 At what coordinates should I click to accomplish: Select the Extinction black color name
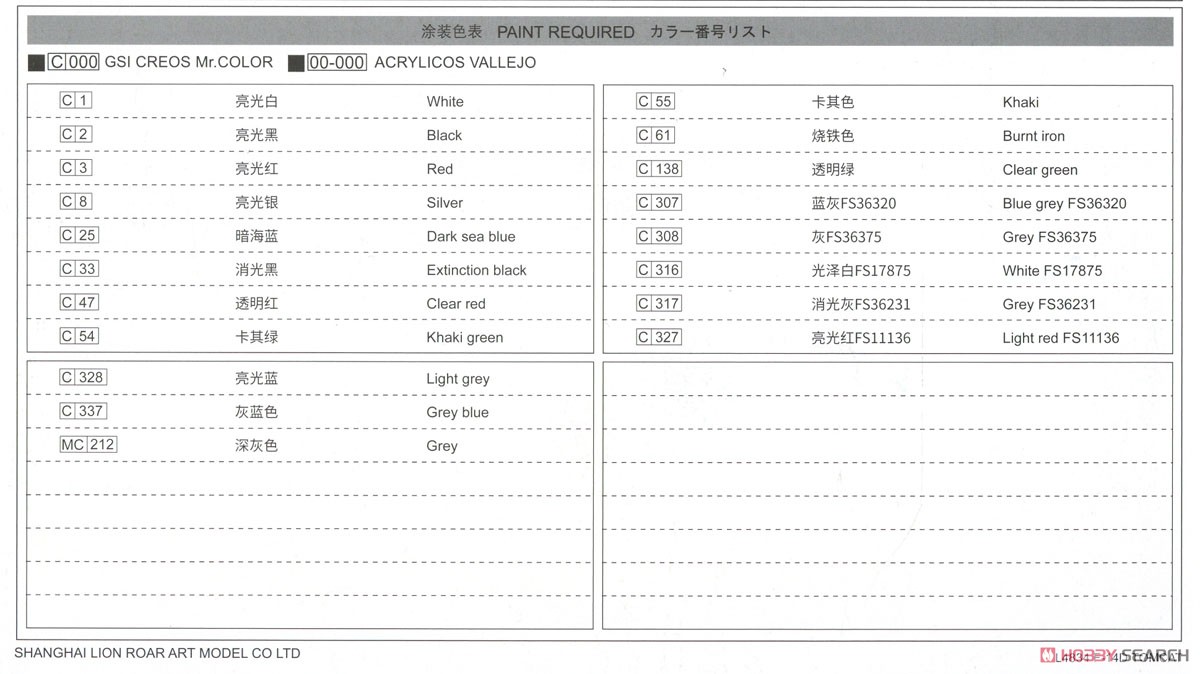pyautogui.click(x=476, y=270)
